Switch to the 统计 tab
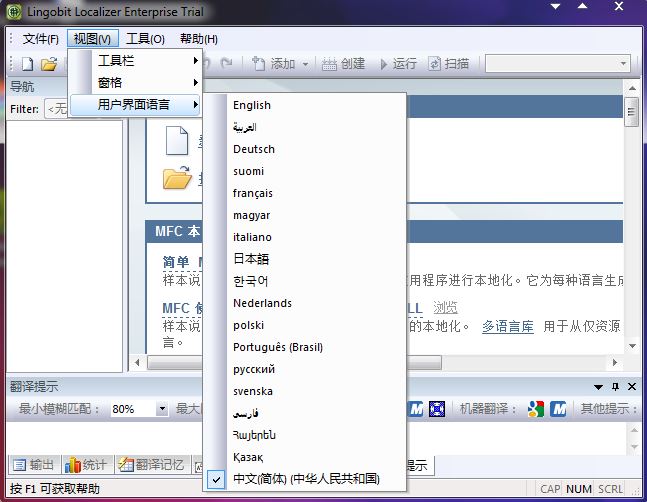This screenshot has height=502, width=647. [x=87, y=464]
